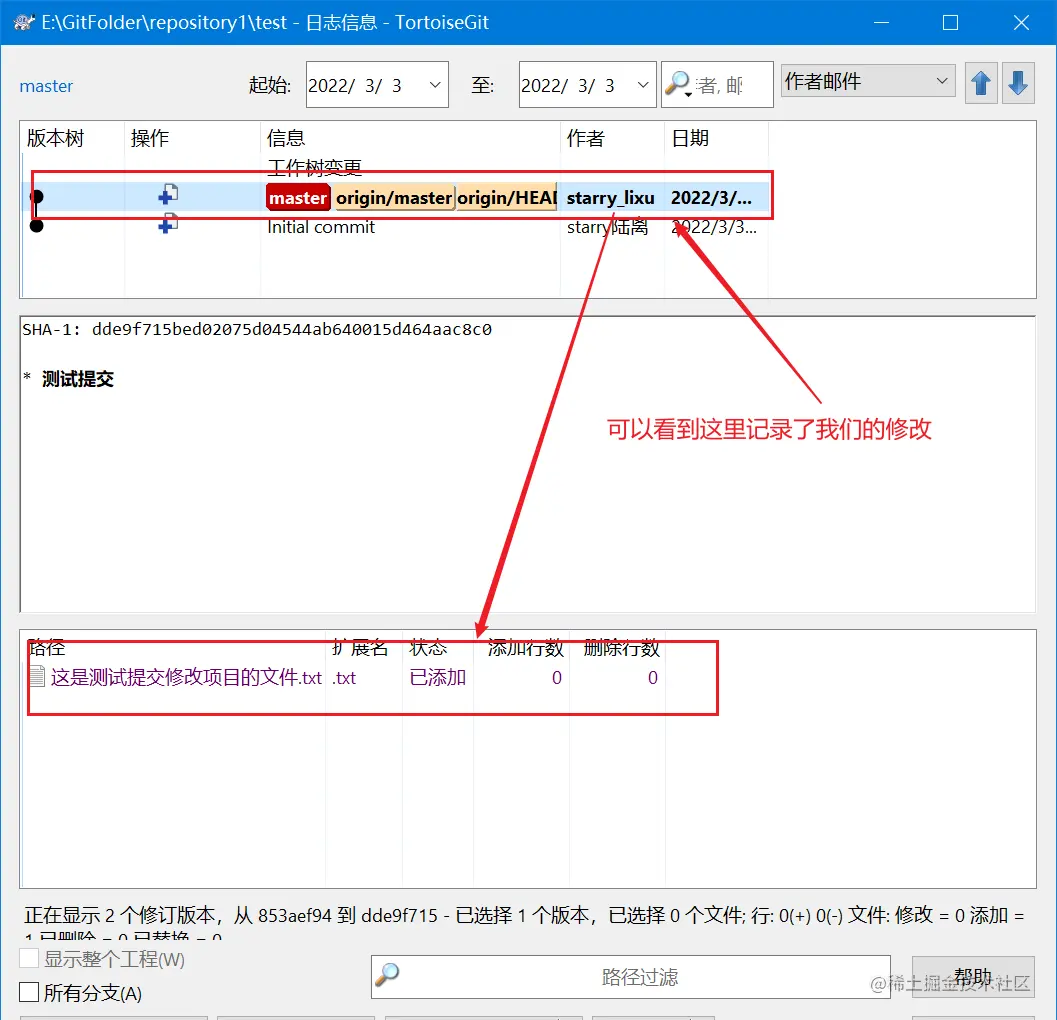Select the red master badge on the commit row
The width and height of the screenshot is (1057, 1020).
click(x=297, y=197)
